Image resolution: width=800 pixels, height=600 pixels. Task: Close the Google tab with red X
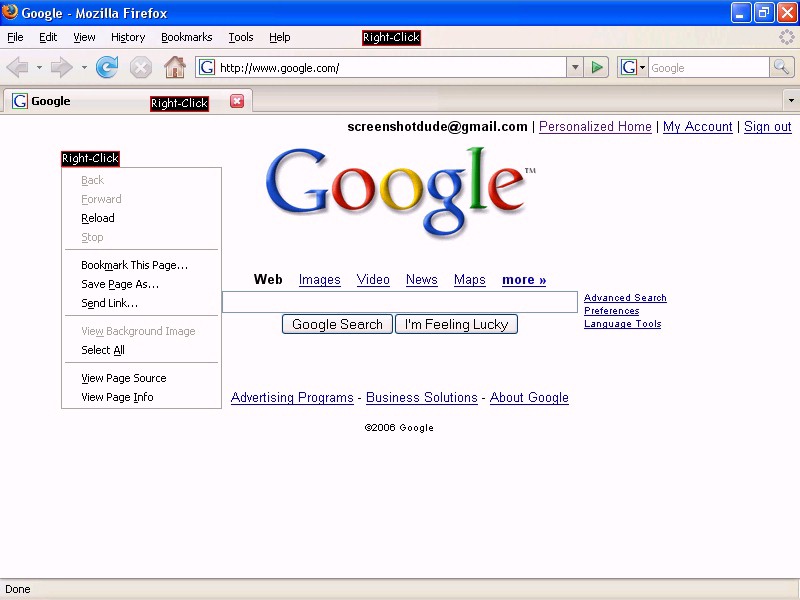point(237,101)
